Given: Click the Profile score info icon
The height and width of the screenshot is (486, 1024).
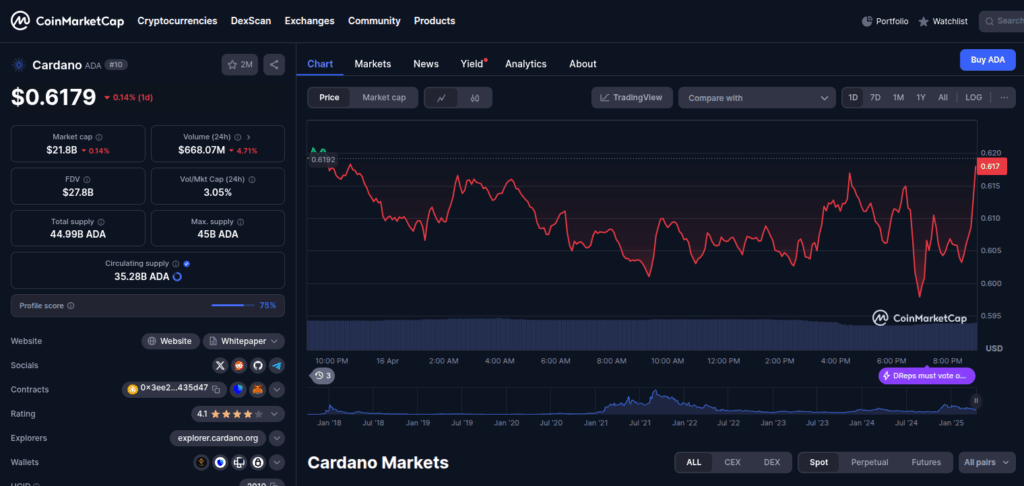Looking at the screenshot, I should (x=71, y=306).
